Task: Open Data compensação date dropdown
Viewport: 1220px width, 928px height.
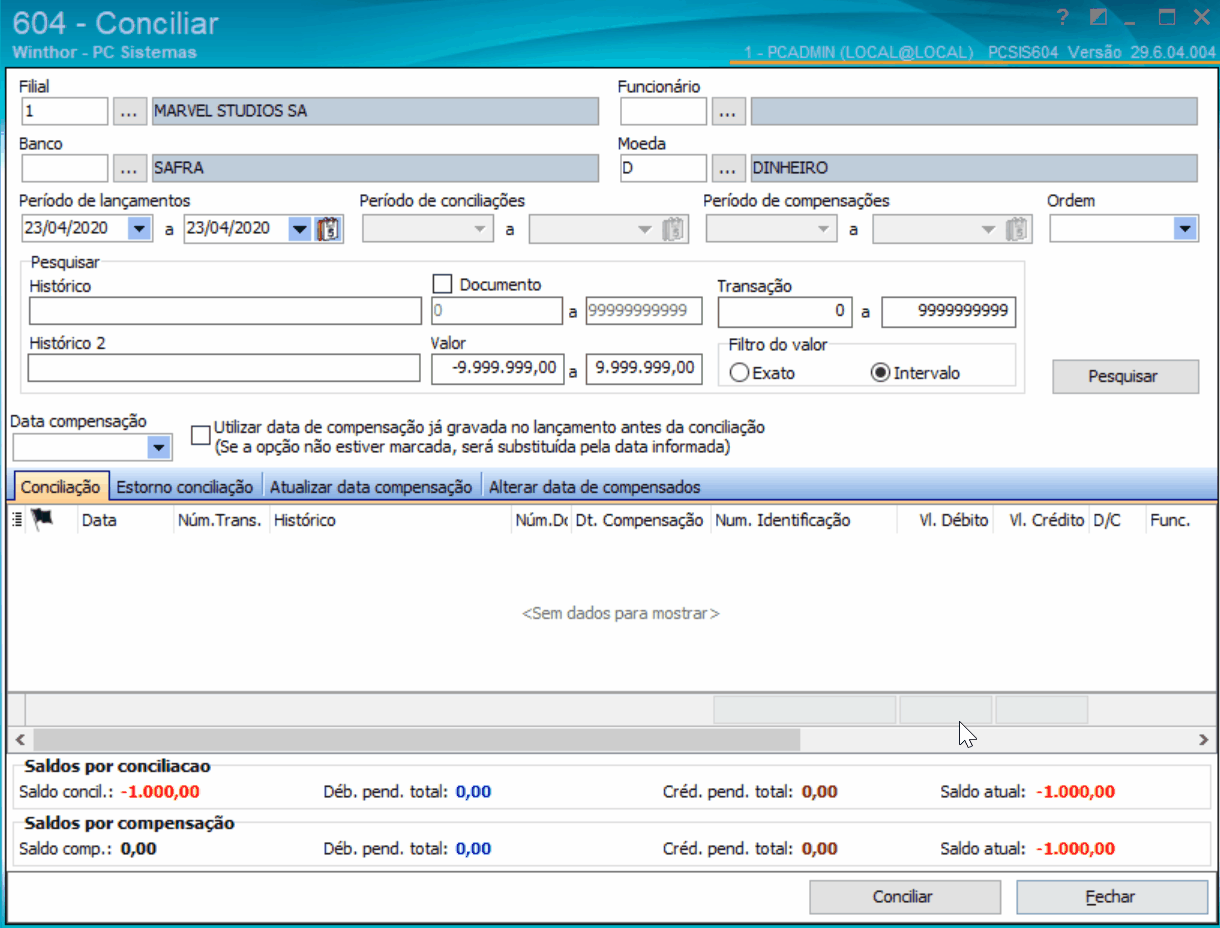Action: [159, 447]
